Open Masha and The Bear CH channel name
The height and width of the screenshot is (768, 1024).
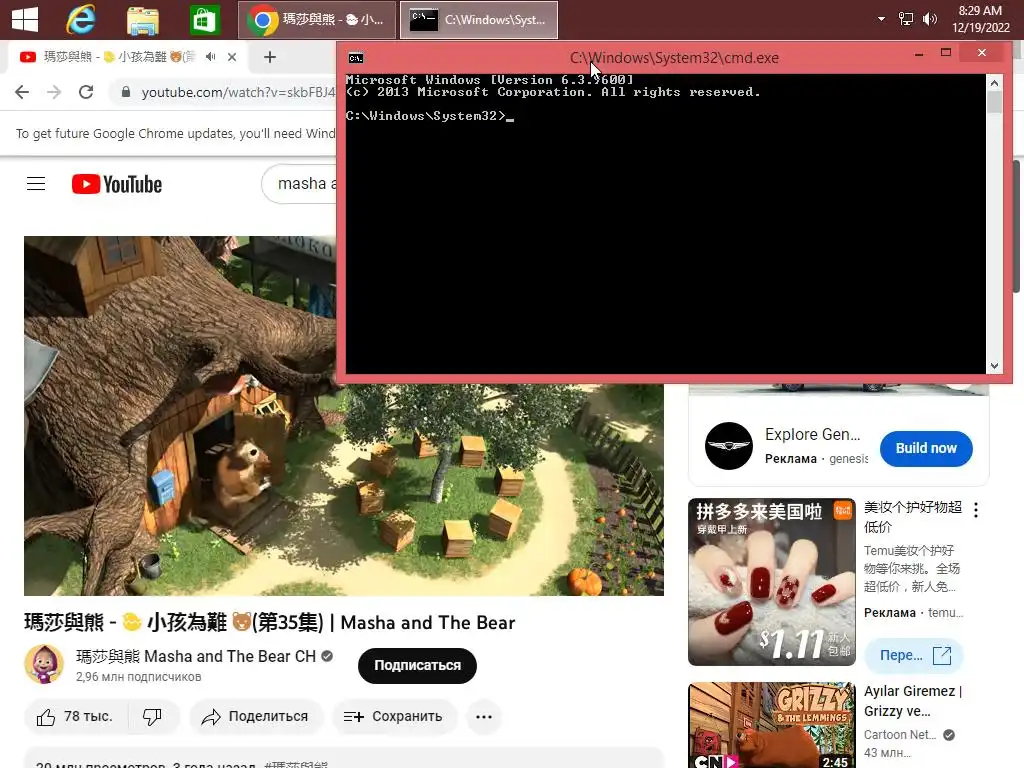(x=196, y=656)
